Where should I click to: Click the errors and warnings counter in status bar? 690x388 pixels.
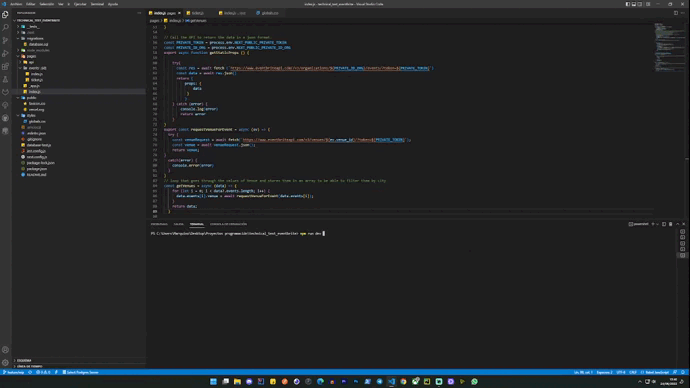coord(43,372)
